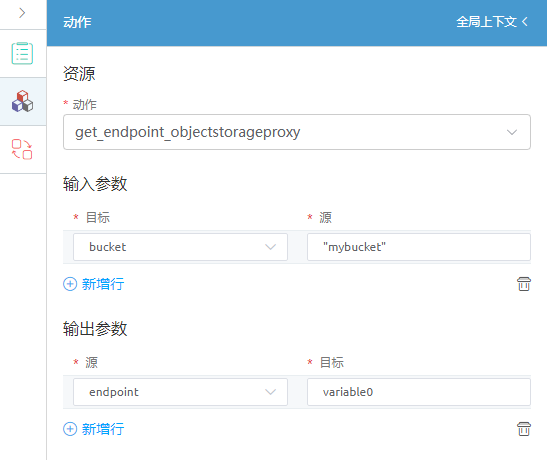
Task: Click the "mybucket" source input field
Action: (x=419, y=247)
